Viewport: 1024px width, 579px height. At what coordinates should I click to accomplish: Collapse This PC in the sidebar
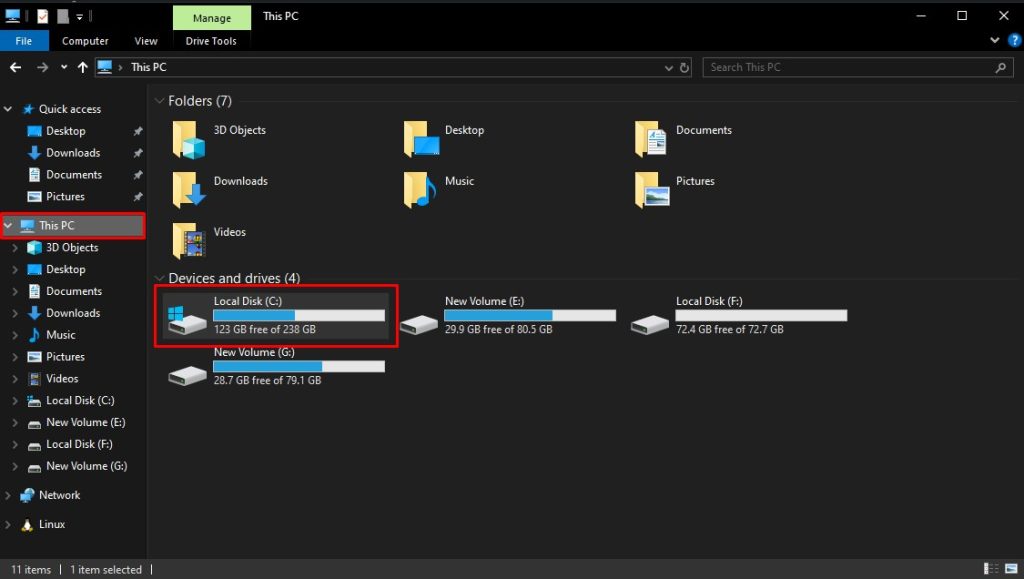pyautogui.click(x=9, y=225)
